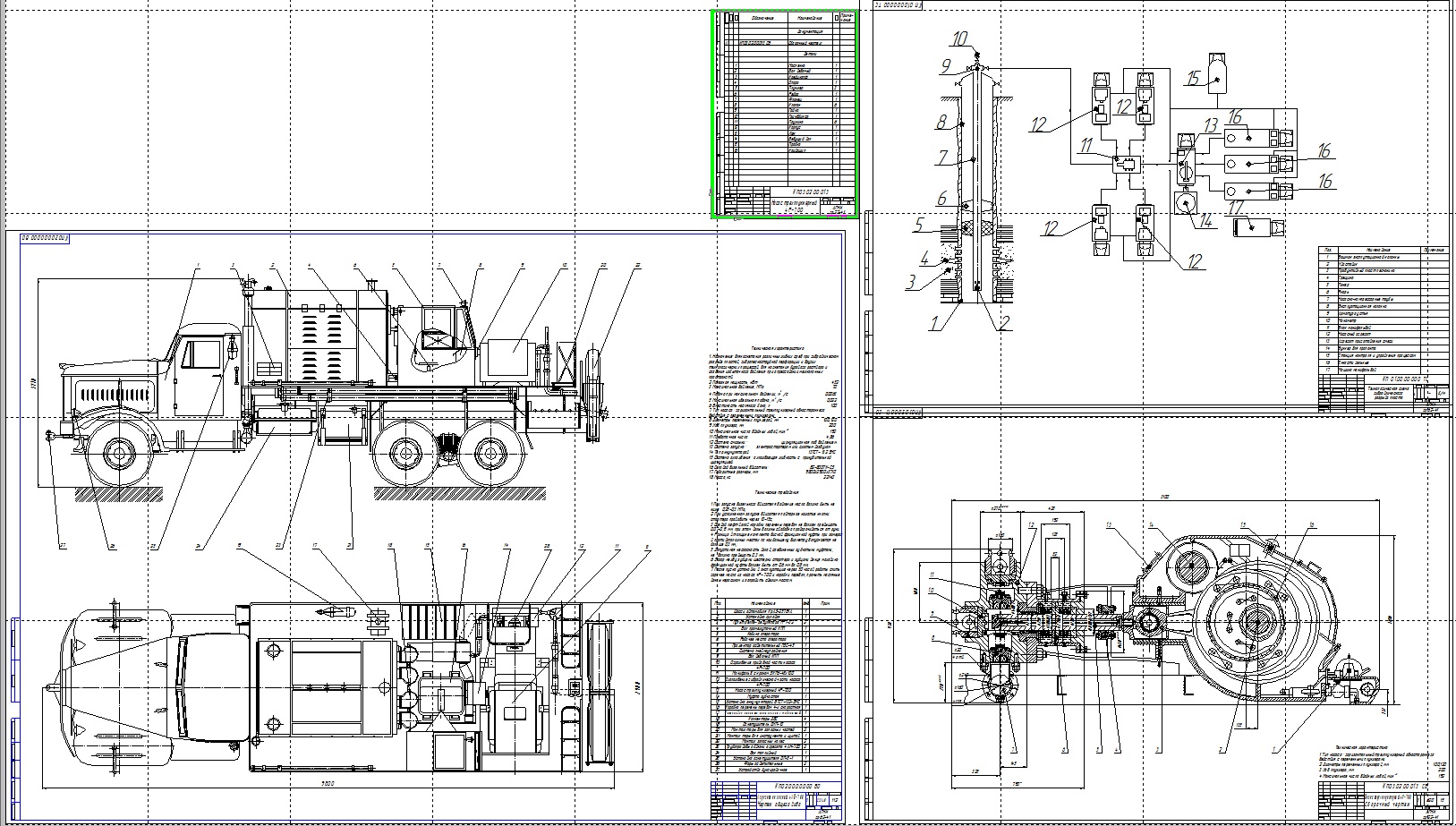This screenshot has width=1456, height=826.
Task: Click callout number 10 on the wellhead
Action: 960,39
